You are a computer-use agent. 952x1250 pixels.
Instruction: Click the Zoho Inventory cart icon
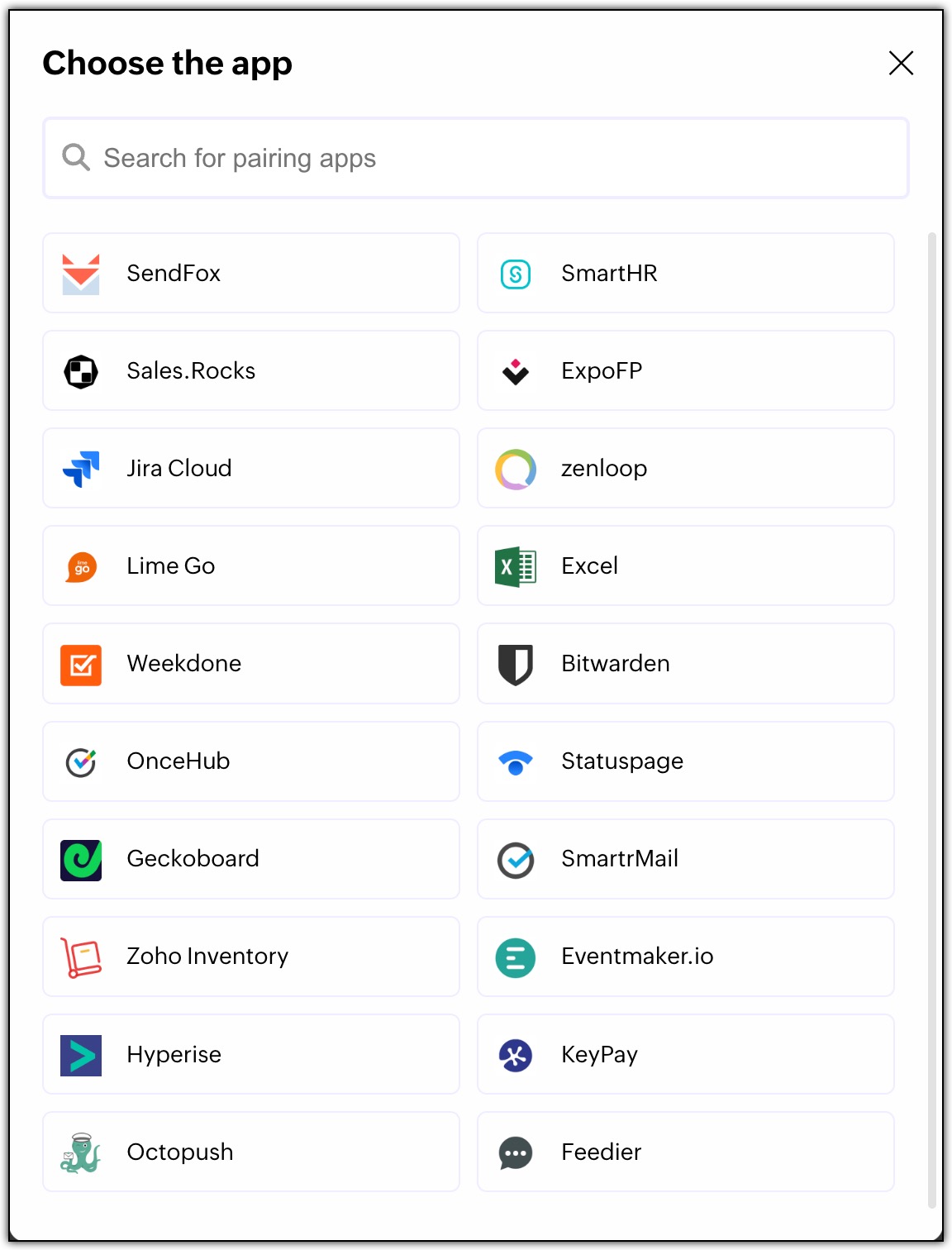(x=81, y=957)
